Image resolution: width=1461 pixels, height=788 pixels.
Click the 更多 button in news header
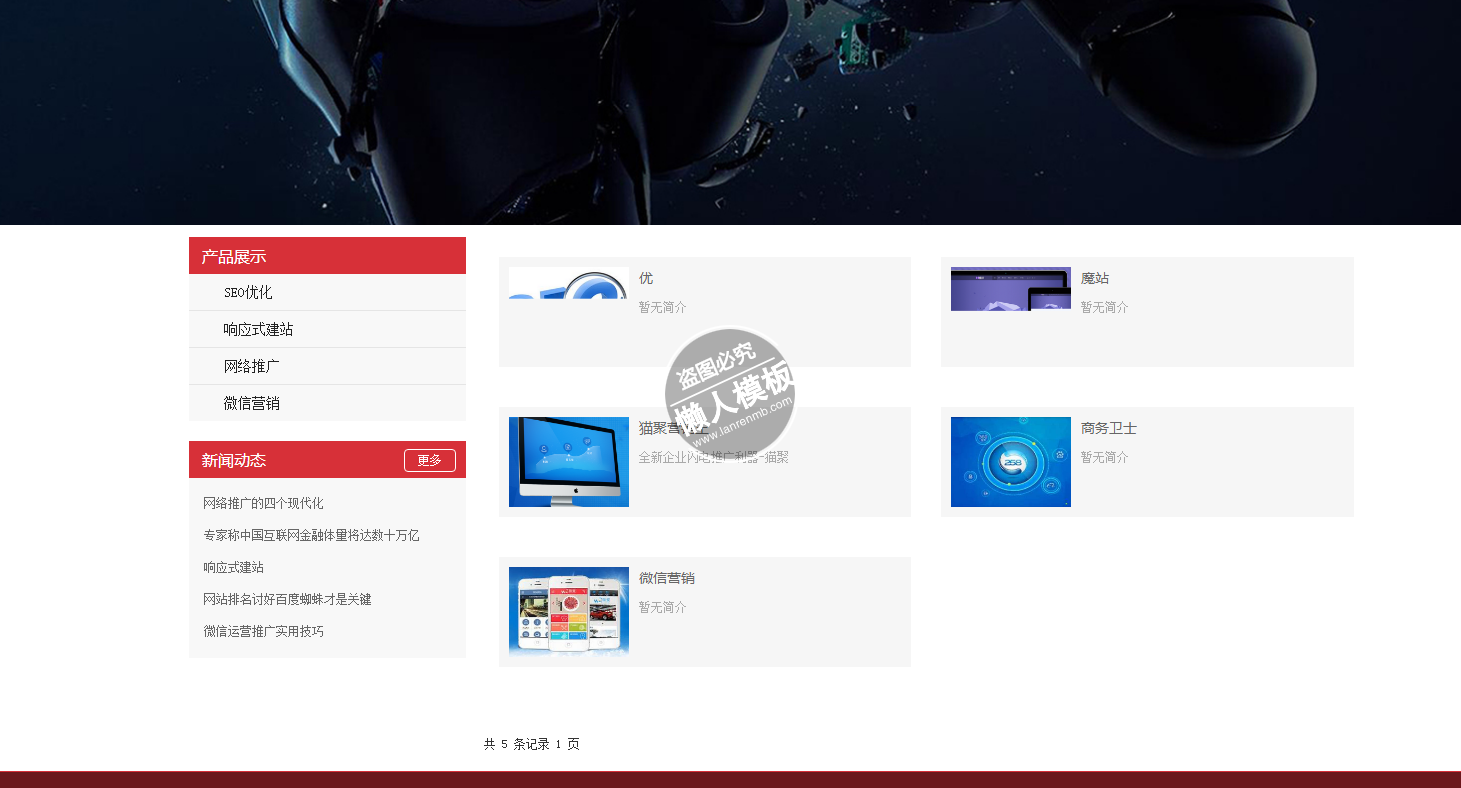(429, 460)
